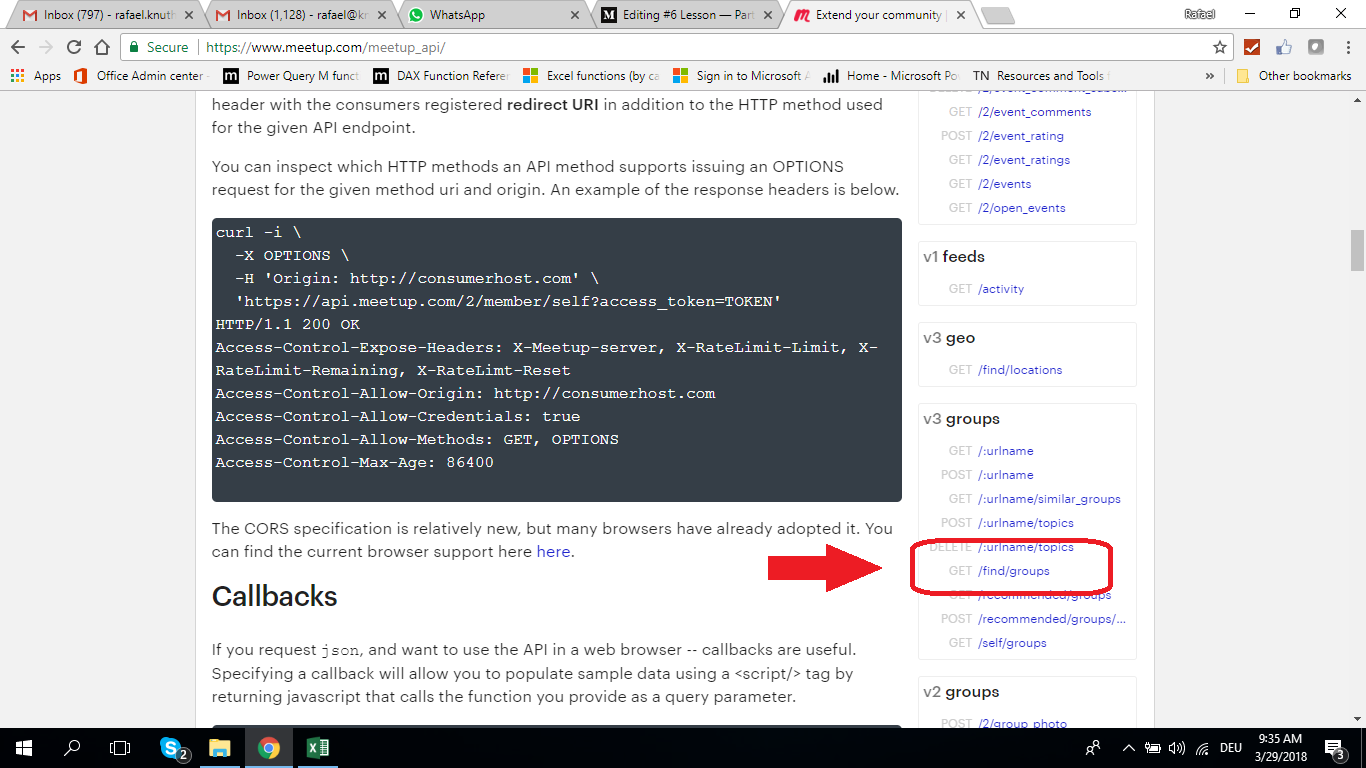The width and height of the screenshot is (1366, 768).
Task: Click the thumbs-up browser extension
Action: pos(1283,46)
